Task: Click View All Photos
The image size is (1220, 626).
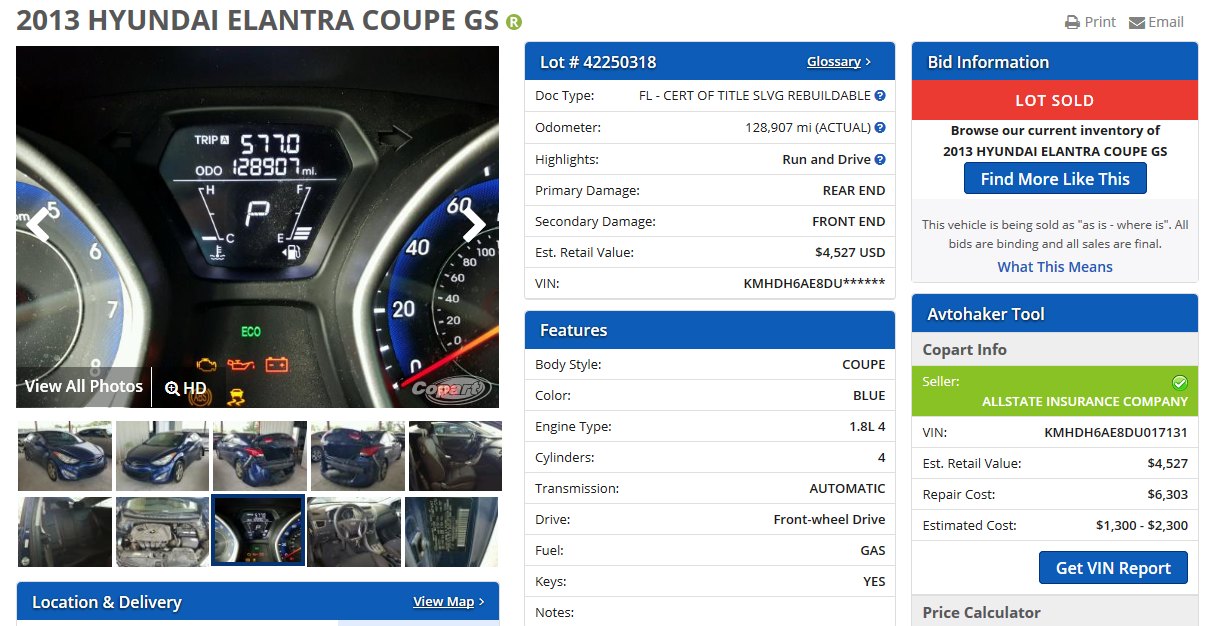Action: pyautogui.click(x=84, y=386)
